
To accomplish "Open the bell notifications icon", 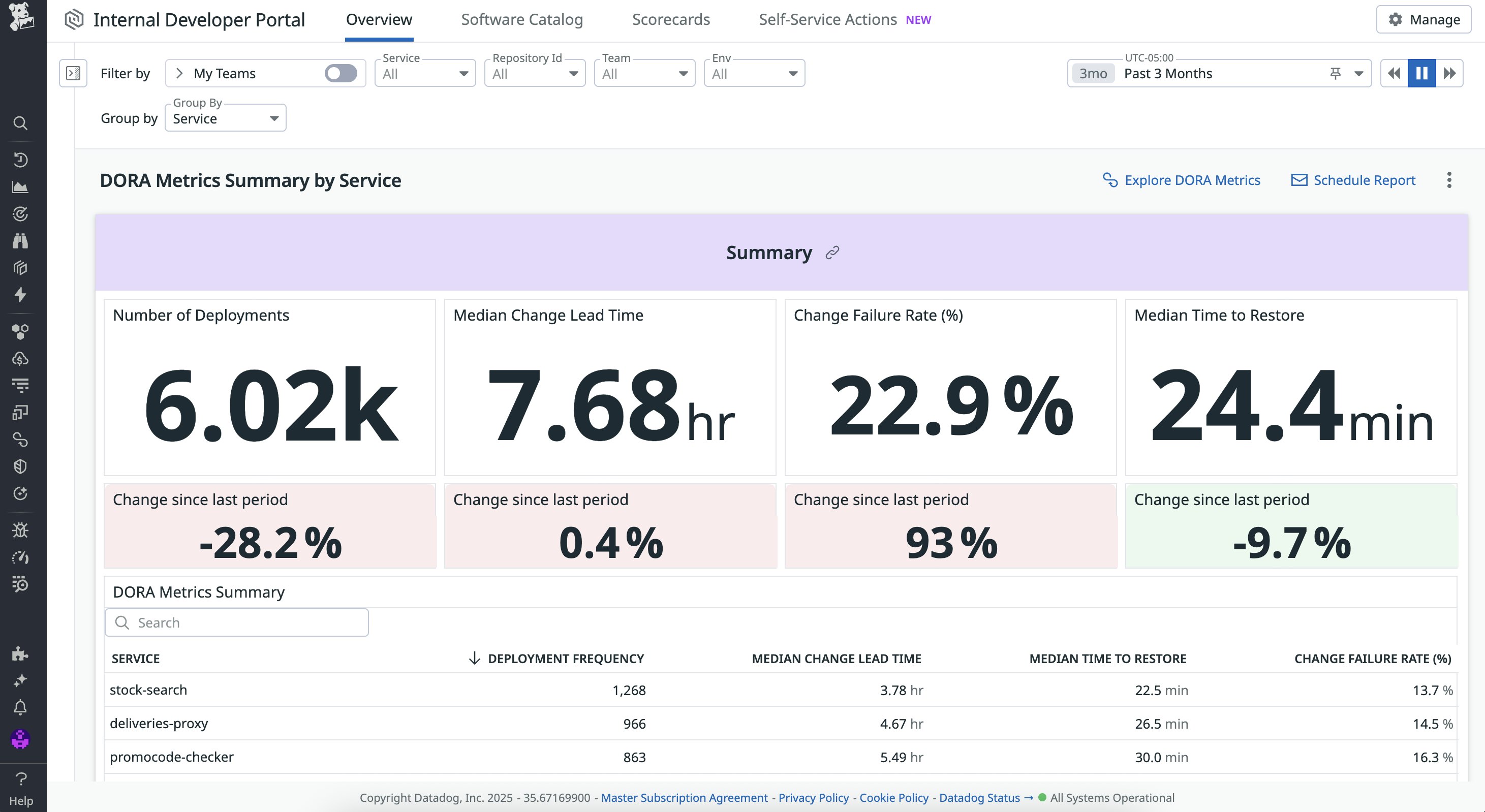I will 20,708.
